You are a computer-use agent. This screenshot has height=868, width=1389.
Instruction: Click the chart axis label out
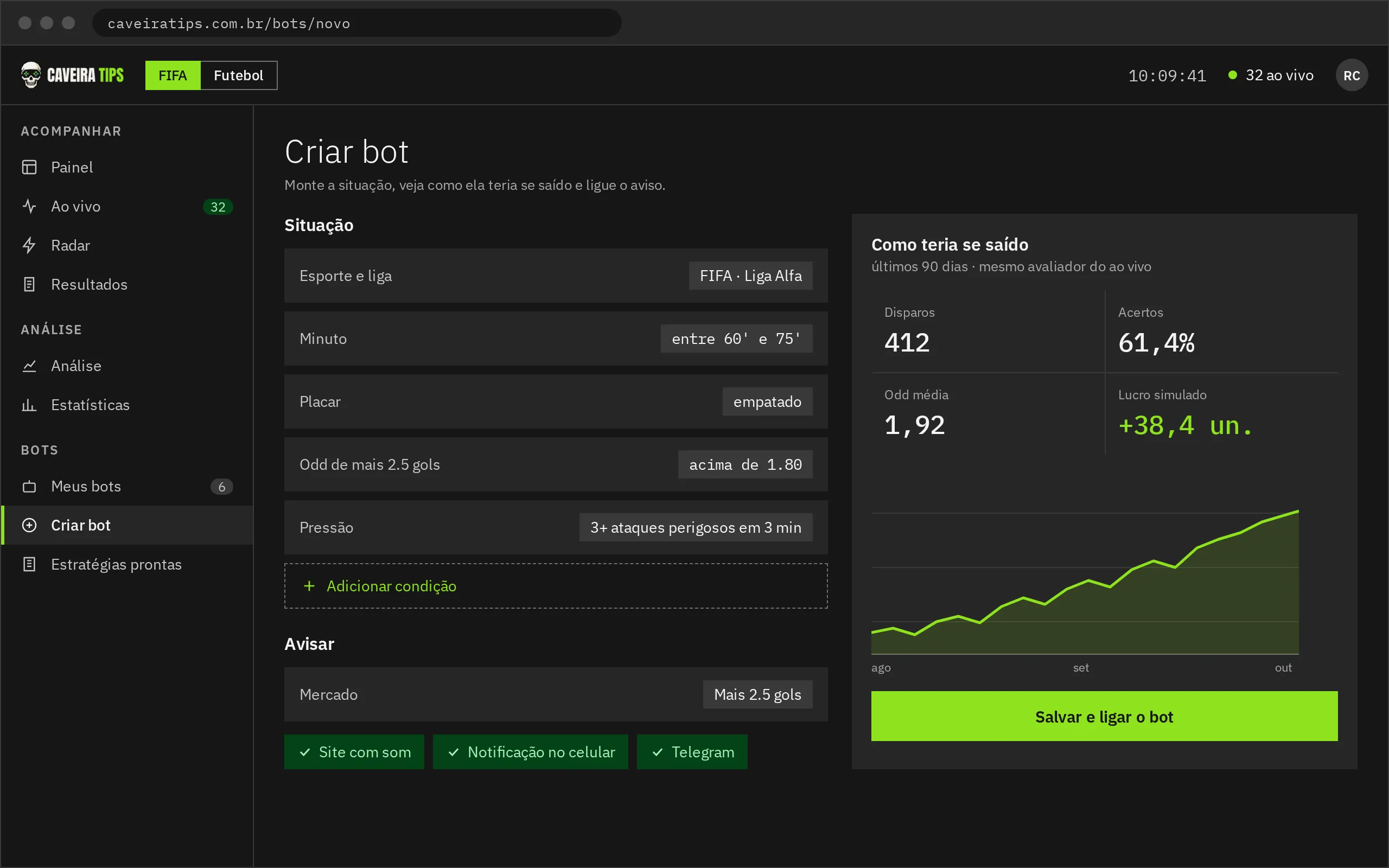pos(1283,668)
